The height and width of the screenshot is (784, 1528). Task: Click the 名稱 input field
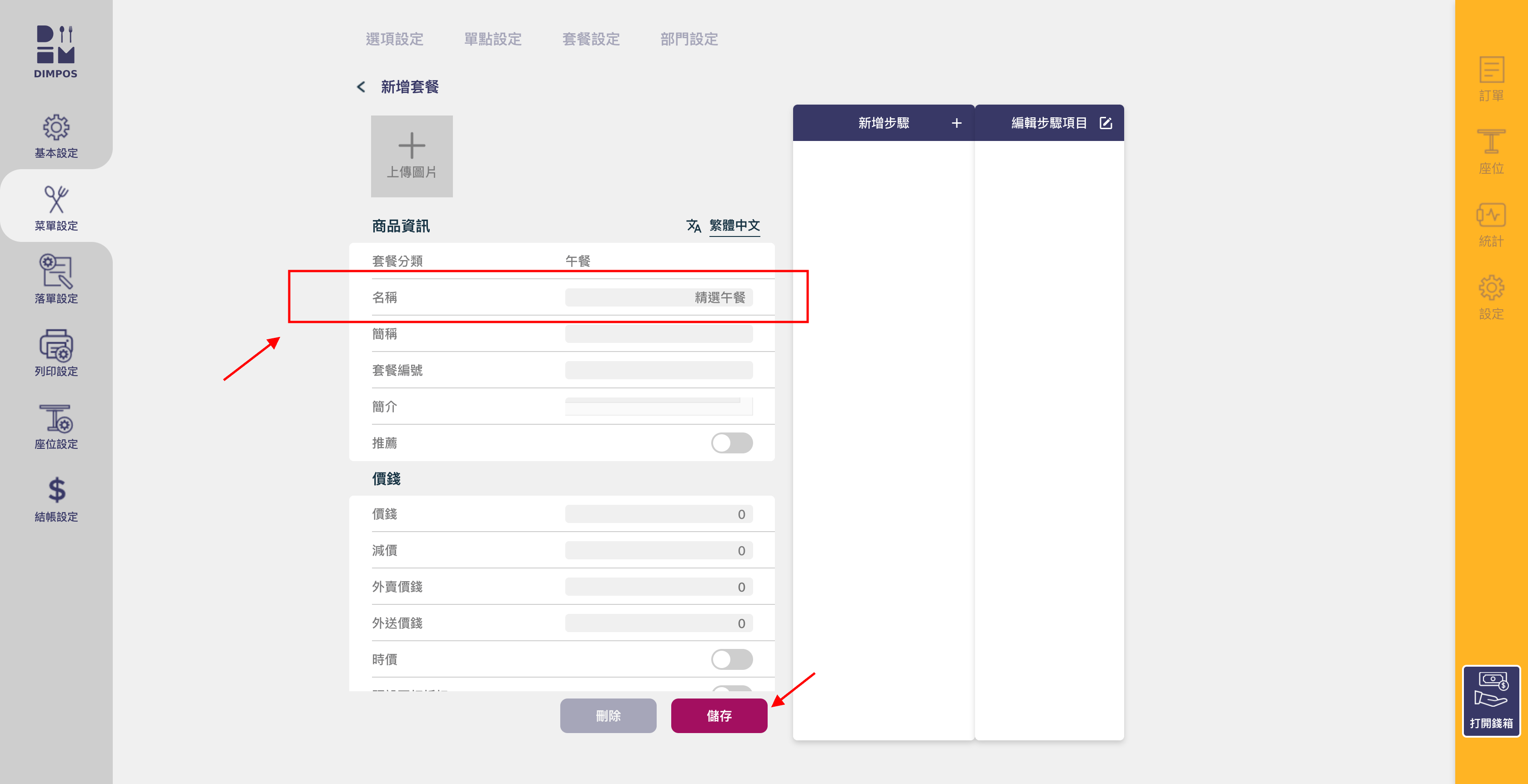pos(658,297)
